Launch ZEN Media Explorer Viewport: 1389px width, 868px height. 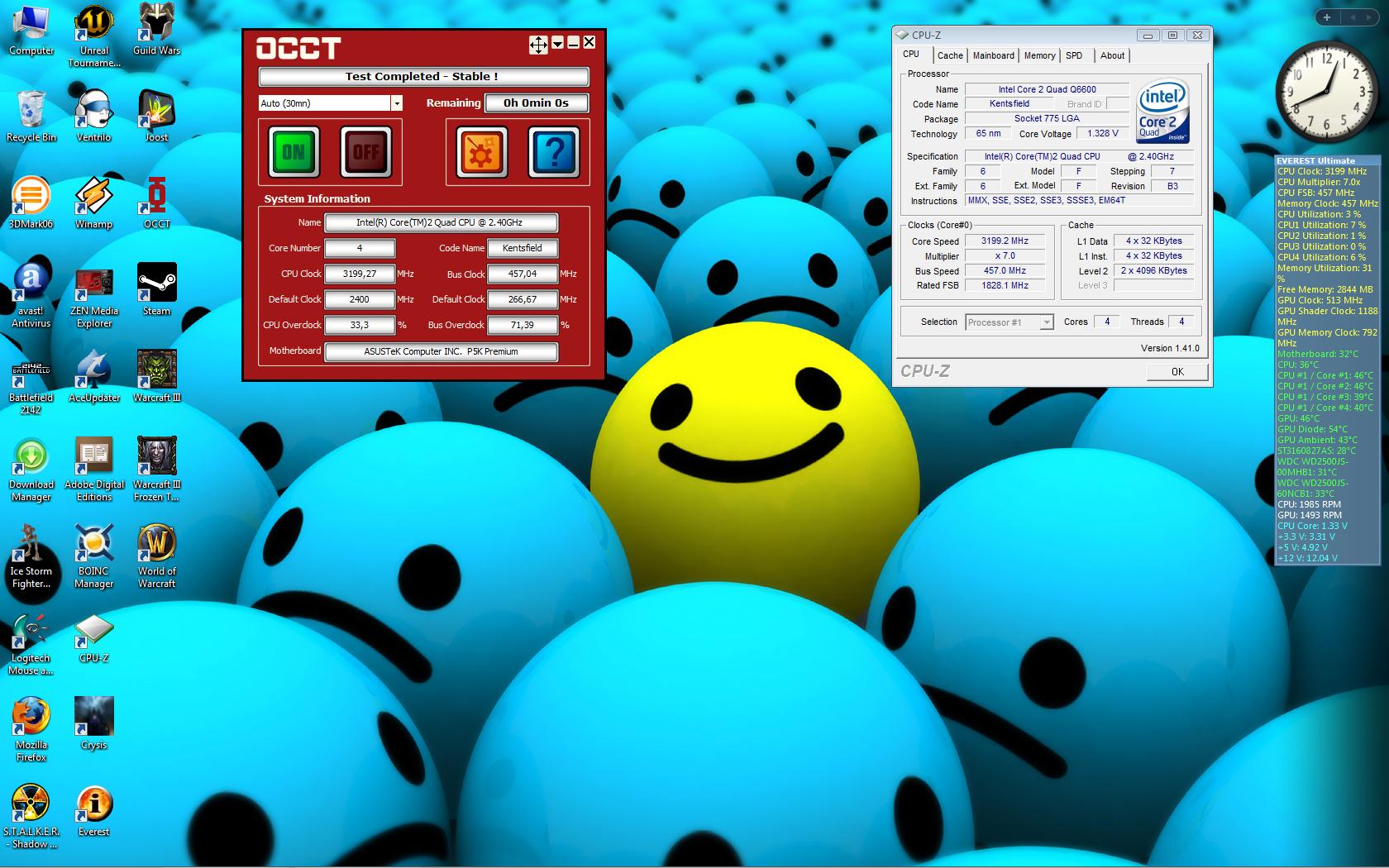point(94,296)
